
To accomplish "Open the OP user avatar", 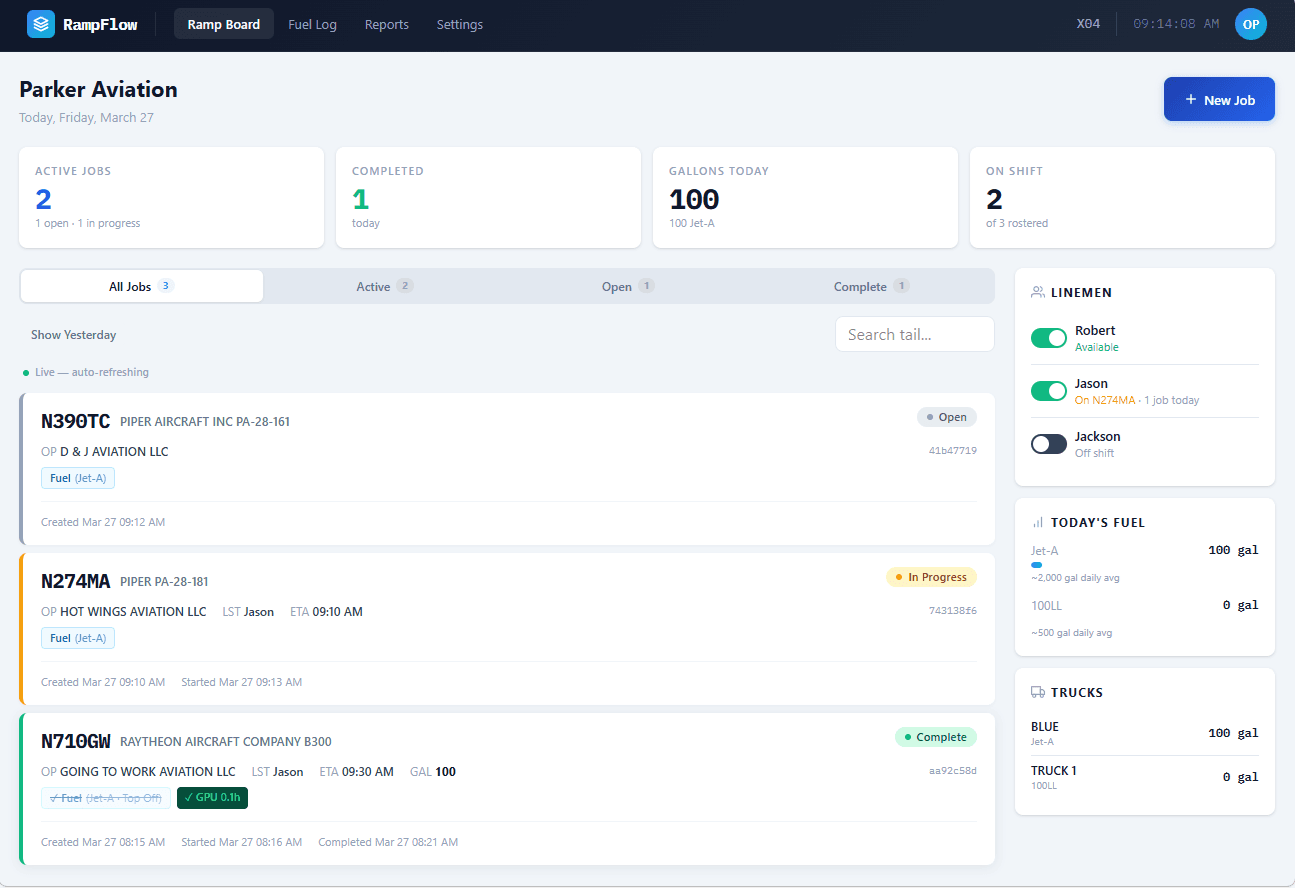I will (1250, 24).
